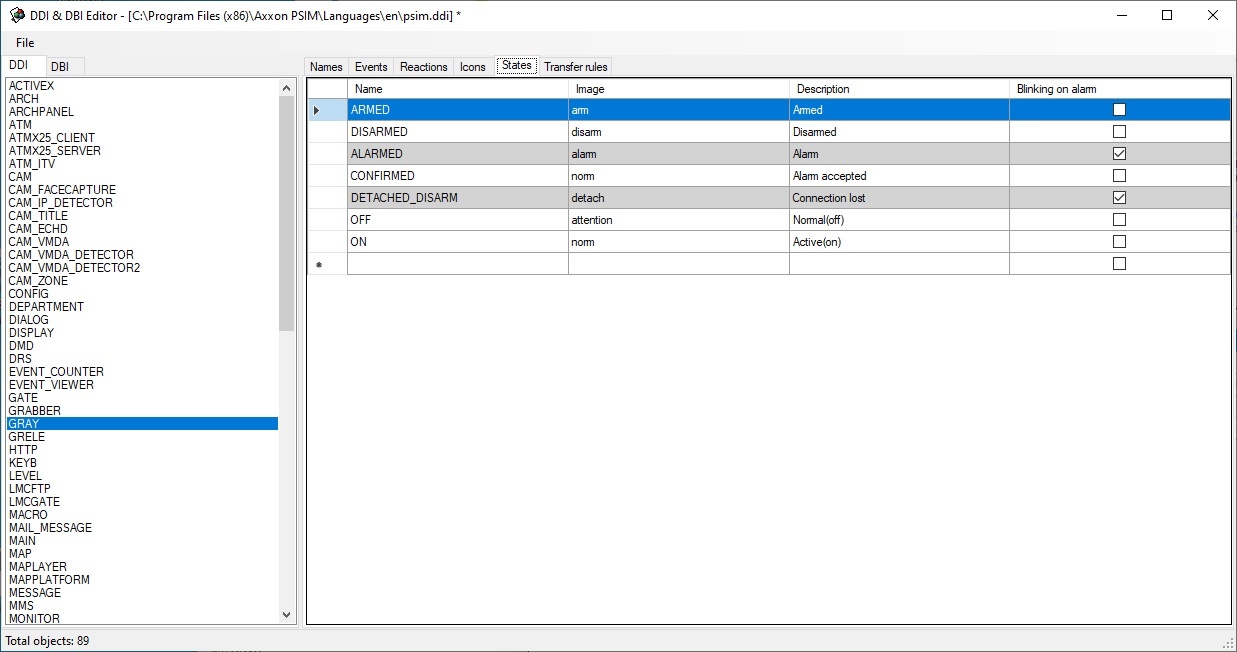Uncheck blinking on alarm for ALARMED row

1119,154
